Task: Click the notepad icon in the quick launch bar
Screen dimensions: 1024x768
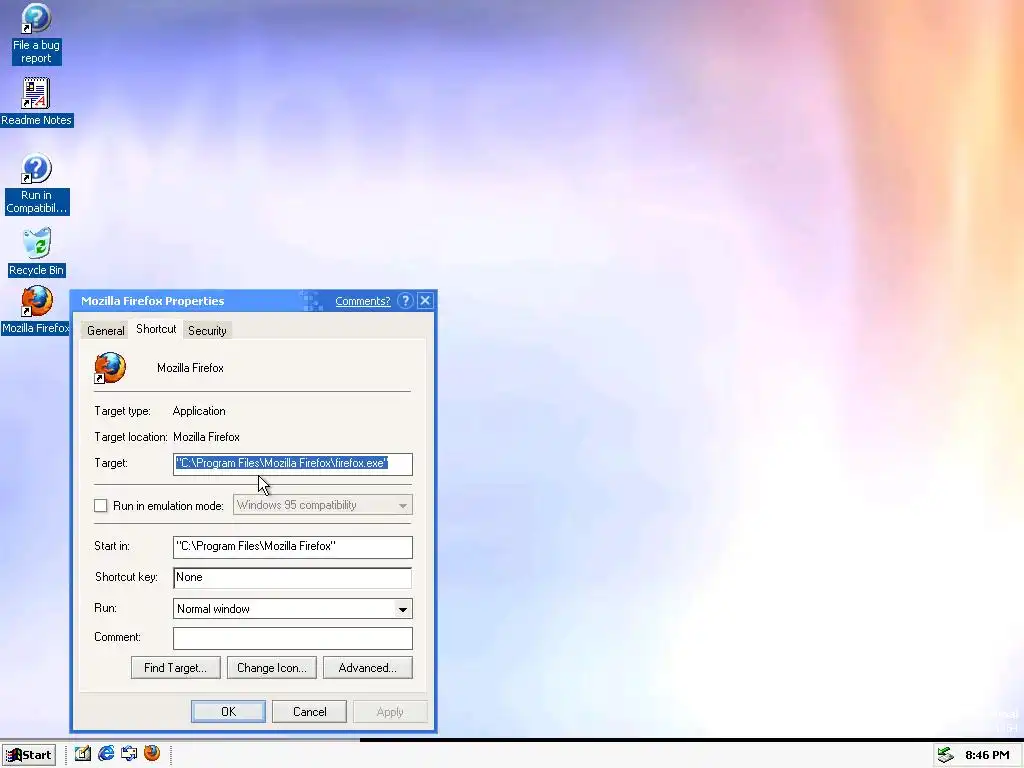Action: click(x=82, y=754)
